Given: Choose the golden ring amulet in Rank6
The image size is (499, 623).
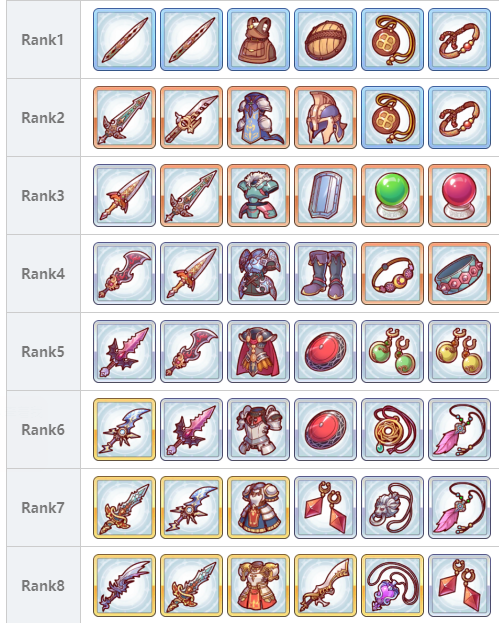Looking at the screenshot, I should coord(393,430).
